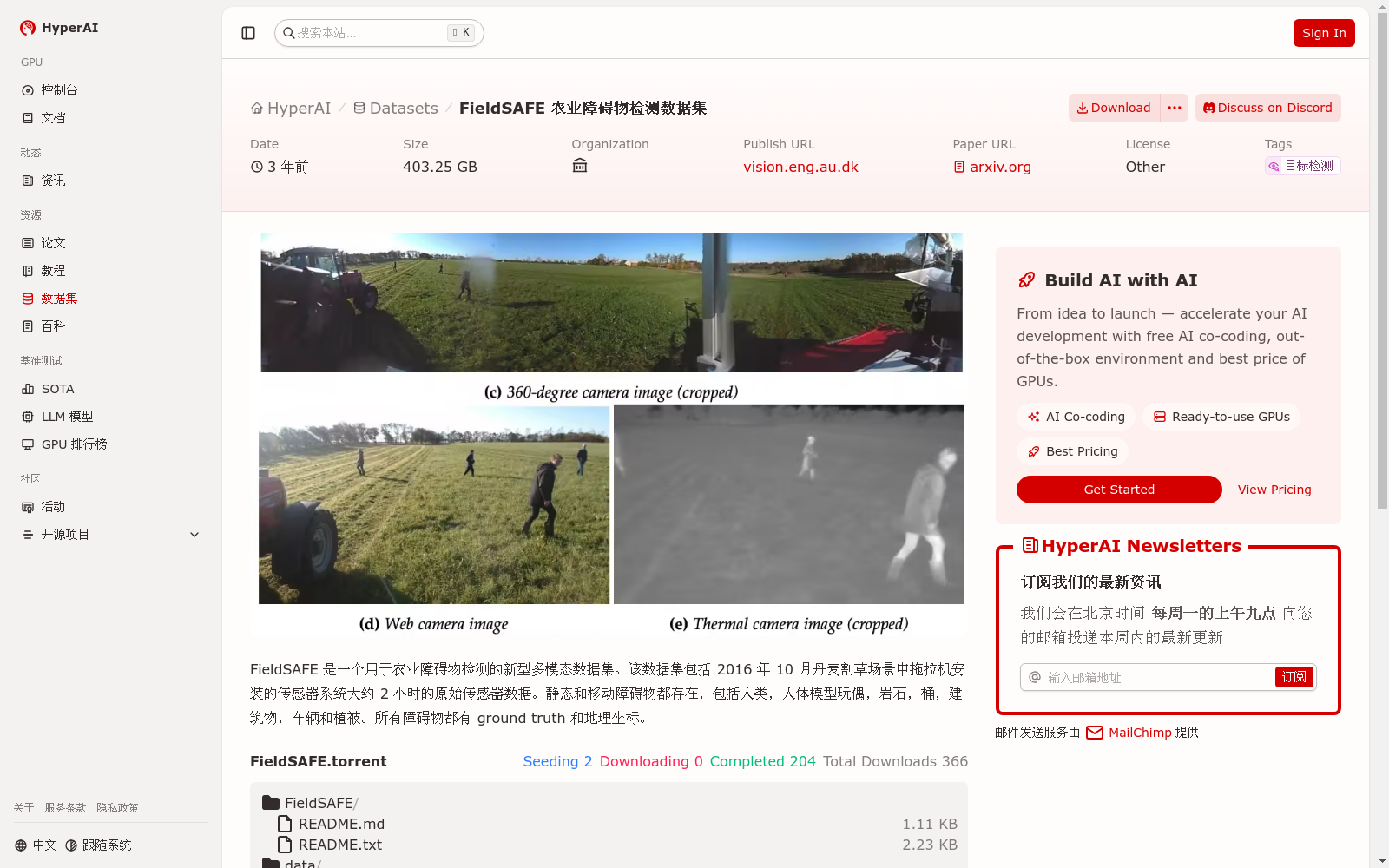Open the View Pricing link
The image size is (1389, 868).
click(x=1274, y=490)
